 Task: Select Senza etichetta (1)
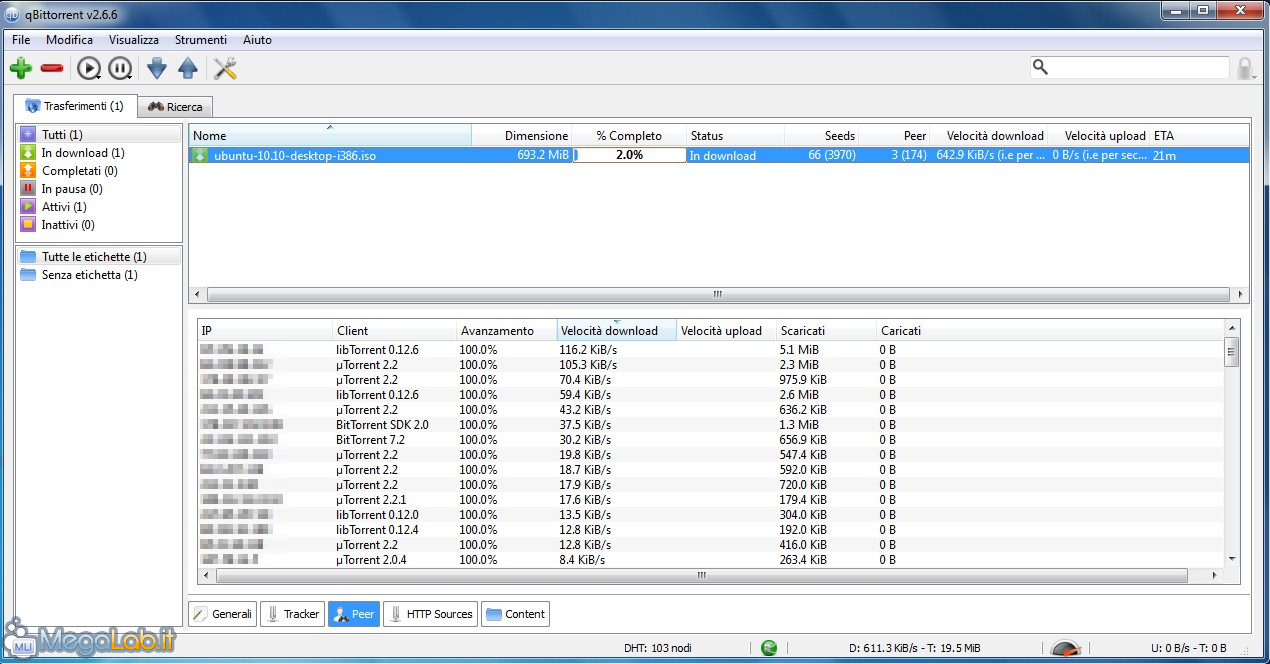99,274
